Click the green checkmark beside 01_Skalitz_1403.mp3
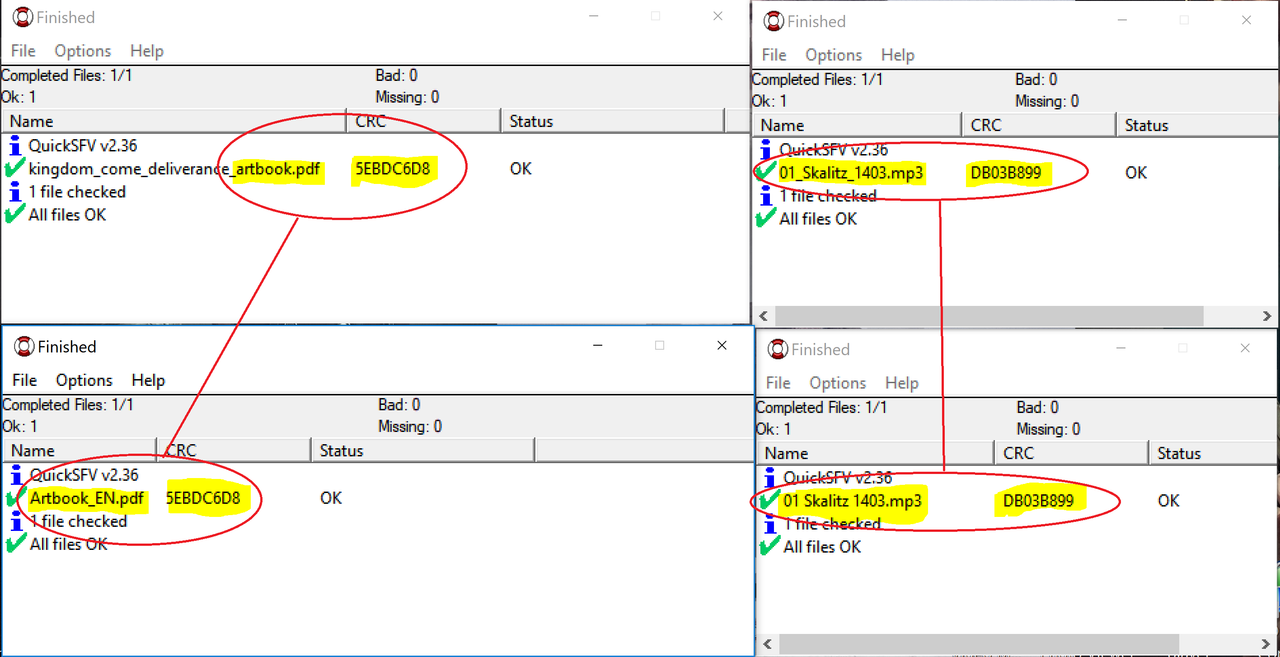1280x657 pixels. click(766, 172)
